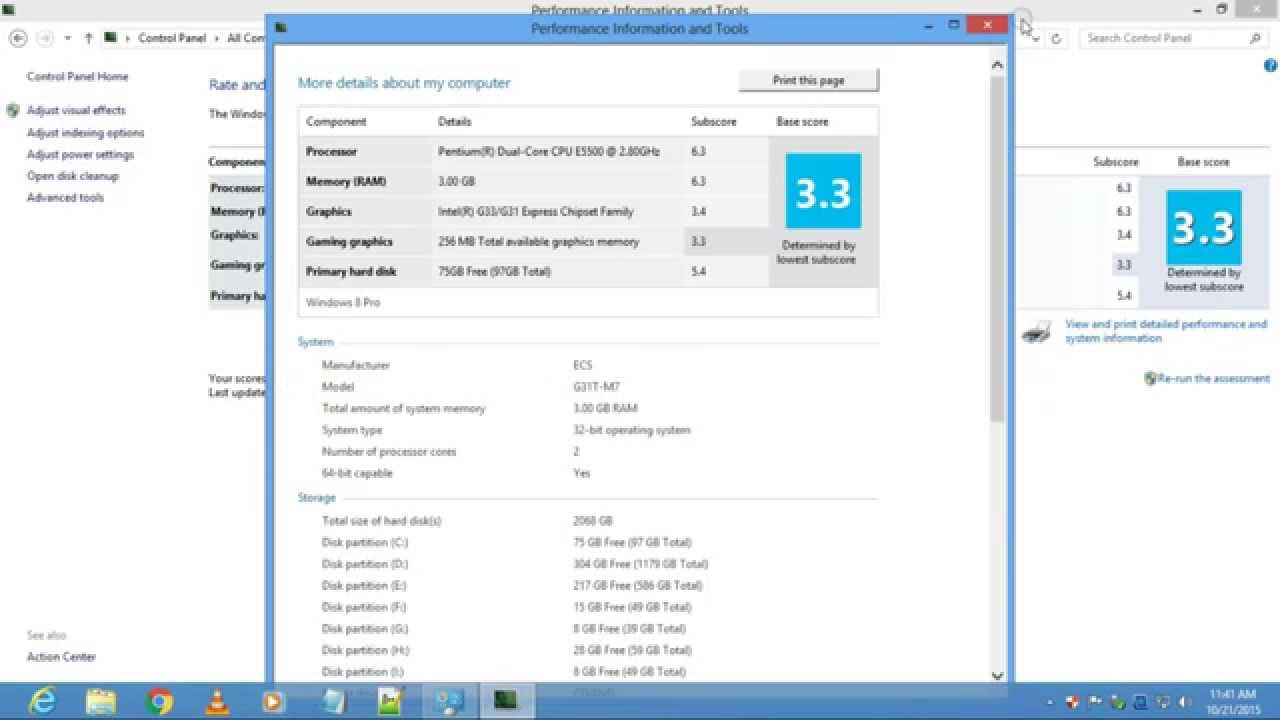Open the blue notebook taskbar icon
1280x720 pixels.
pos(333,702)
